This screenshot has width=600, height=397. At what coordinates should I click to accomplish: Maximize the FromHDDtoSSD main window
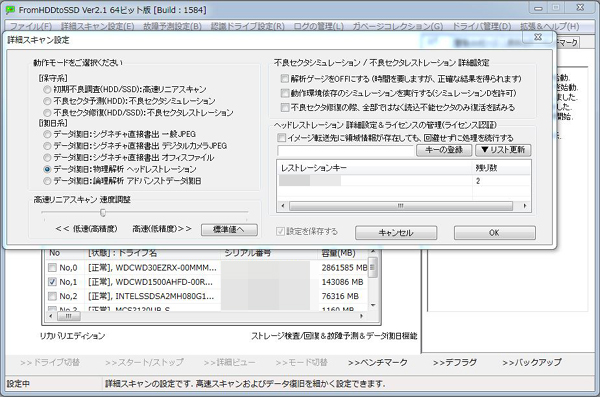click(x=556, y=8)
